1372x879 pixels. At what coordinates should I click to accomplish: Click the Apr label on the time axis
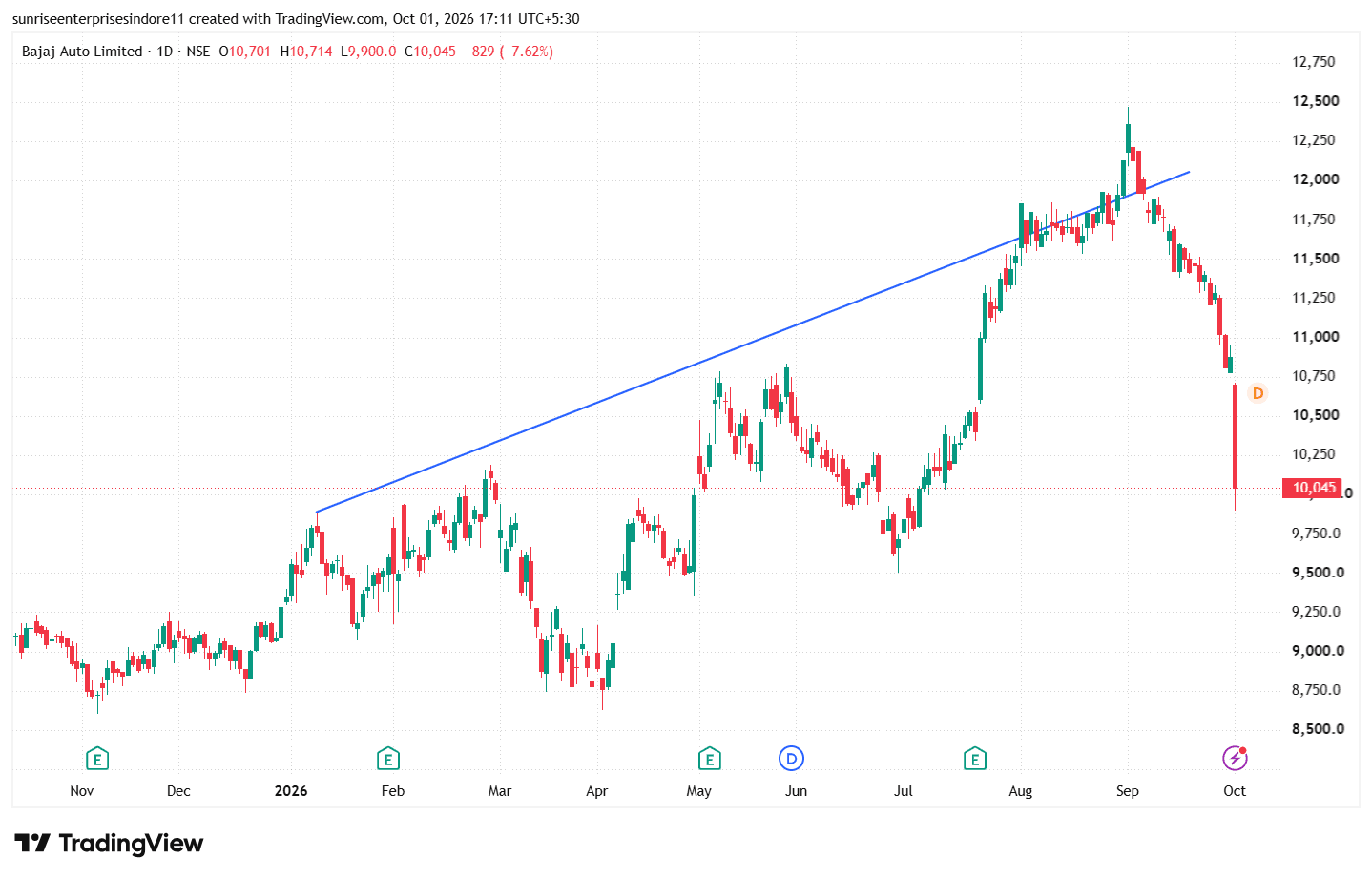point(597,791)
